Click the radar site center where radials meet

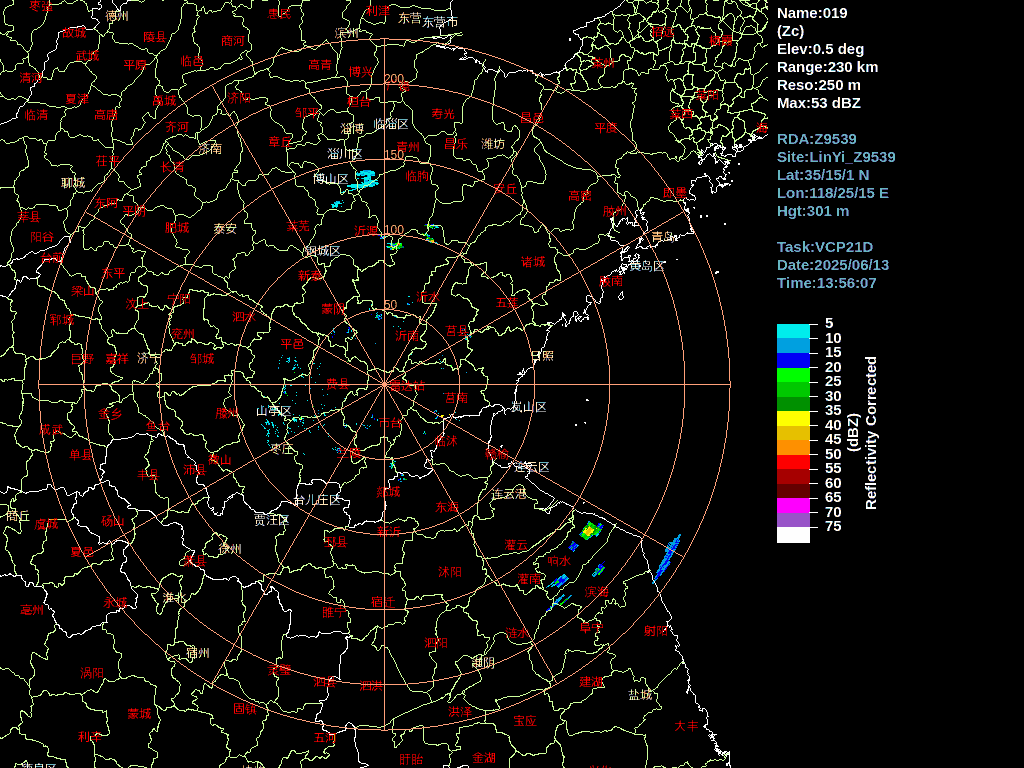click(385, 385)
